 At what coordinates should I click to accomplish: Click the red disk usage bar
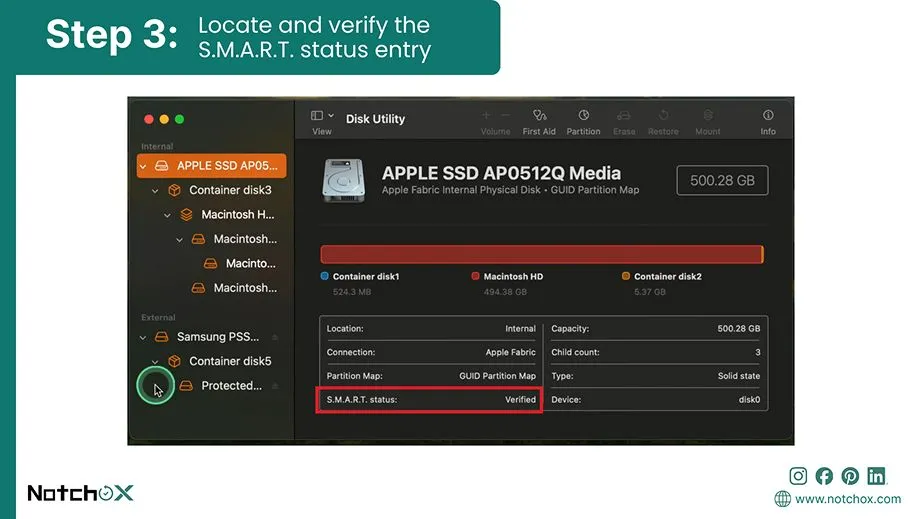pyautogui.click(x=542, y=255)
